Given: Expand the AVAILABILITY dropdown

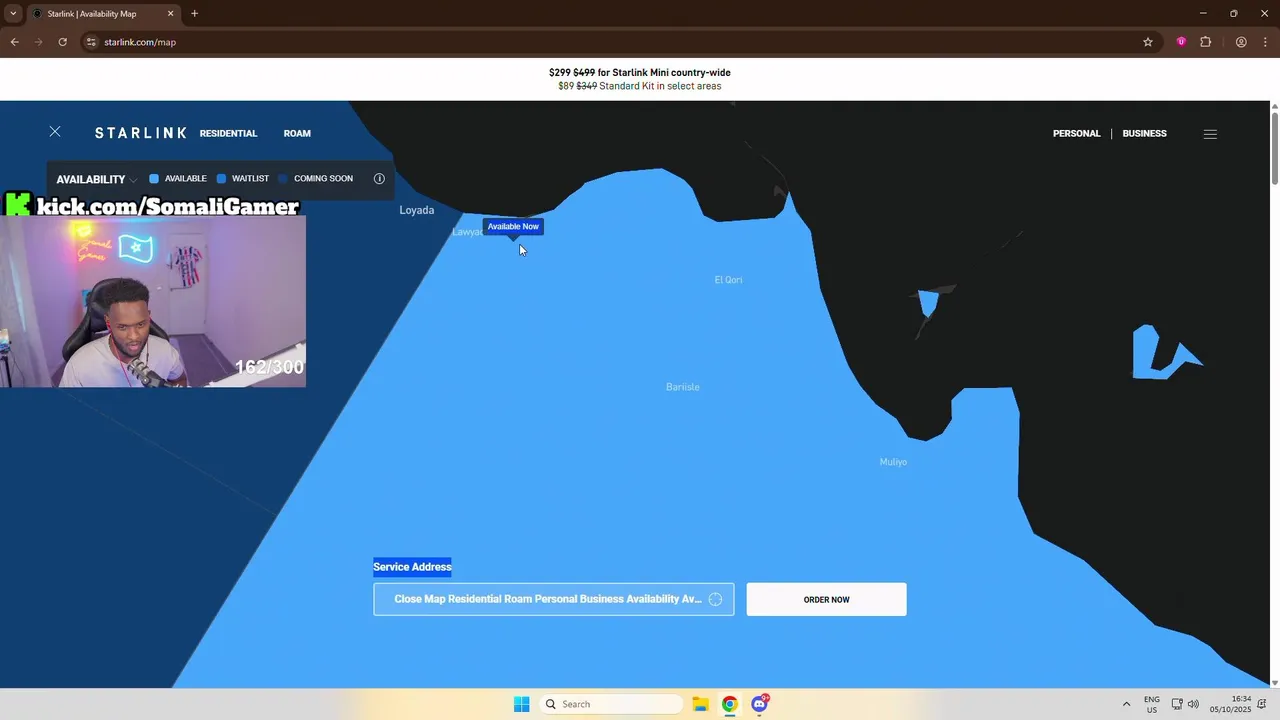Looking at the screenshot, I should (96, 179).
